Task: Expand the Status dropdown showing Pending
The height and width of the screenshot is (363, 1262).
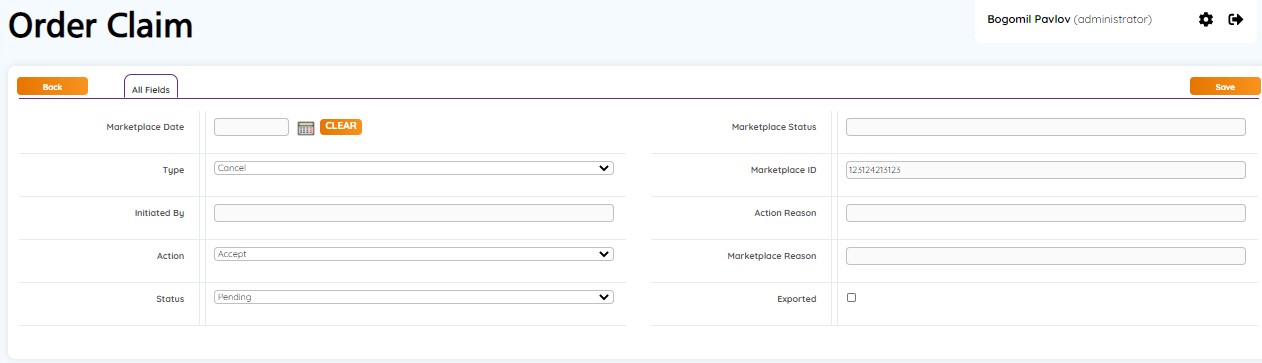Action: (x=414, y=297)
